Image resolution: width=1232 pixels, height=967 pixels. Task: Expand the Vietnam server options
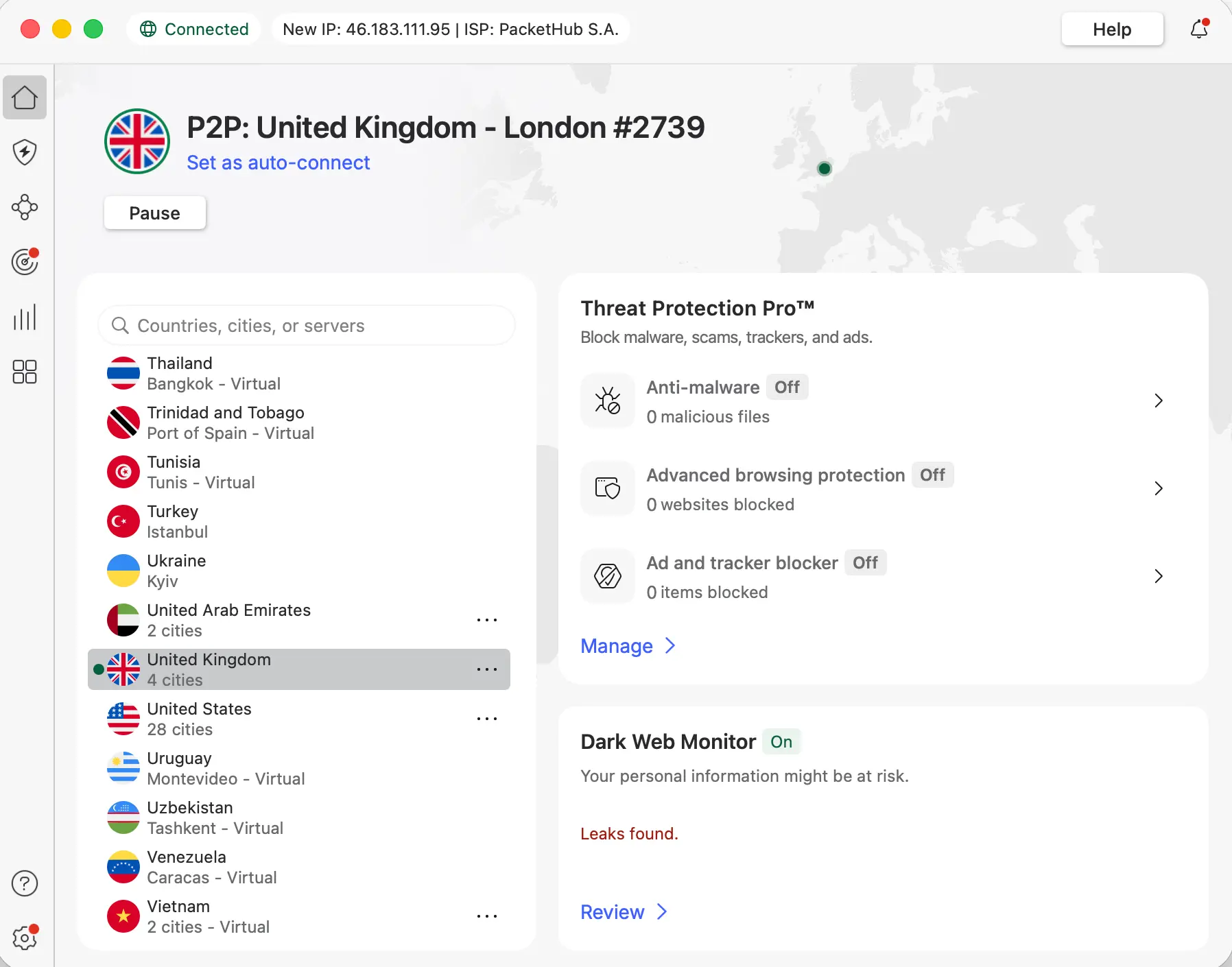(x=487, y=916)
